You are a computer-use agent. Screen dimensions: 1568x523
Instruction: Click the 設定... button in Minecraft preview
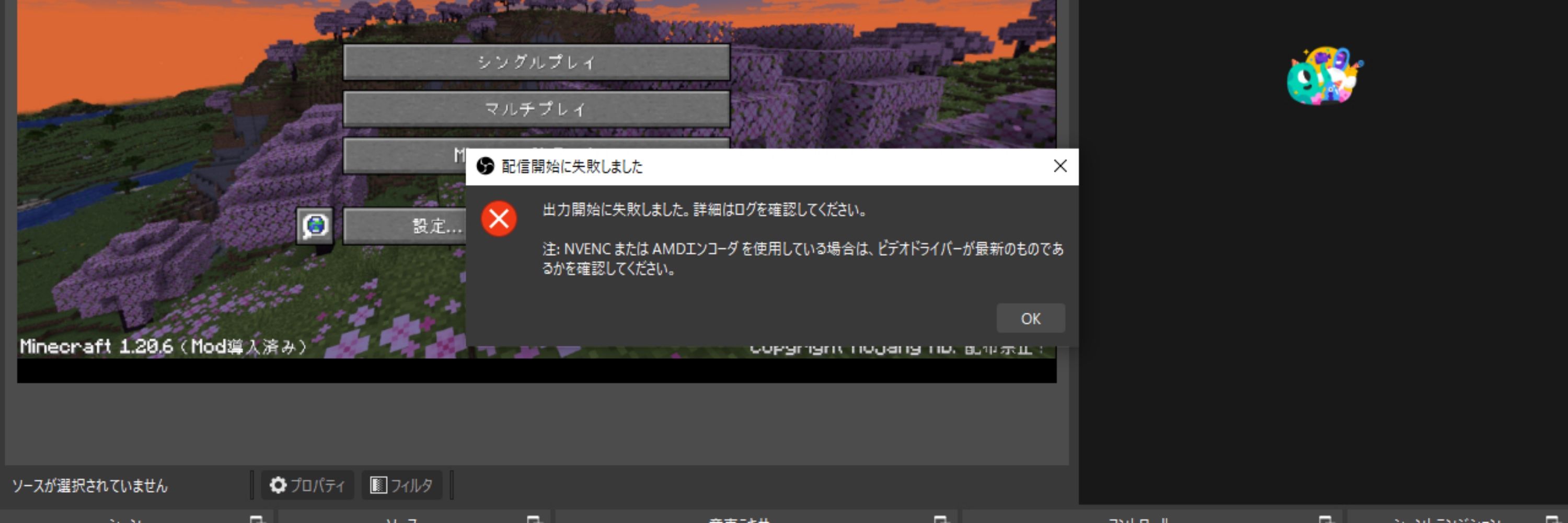[x=405, y=226]
